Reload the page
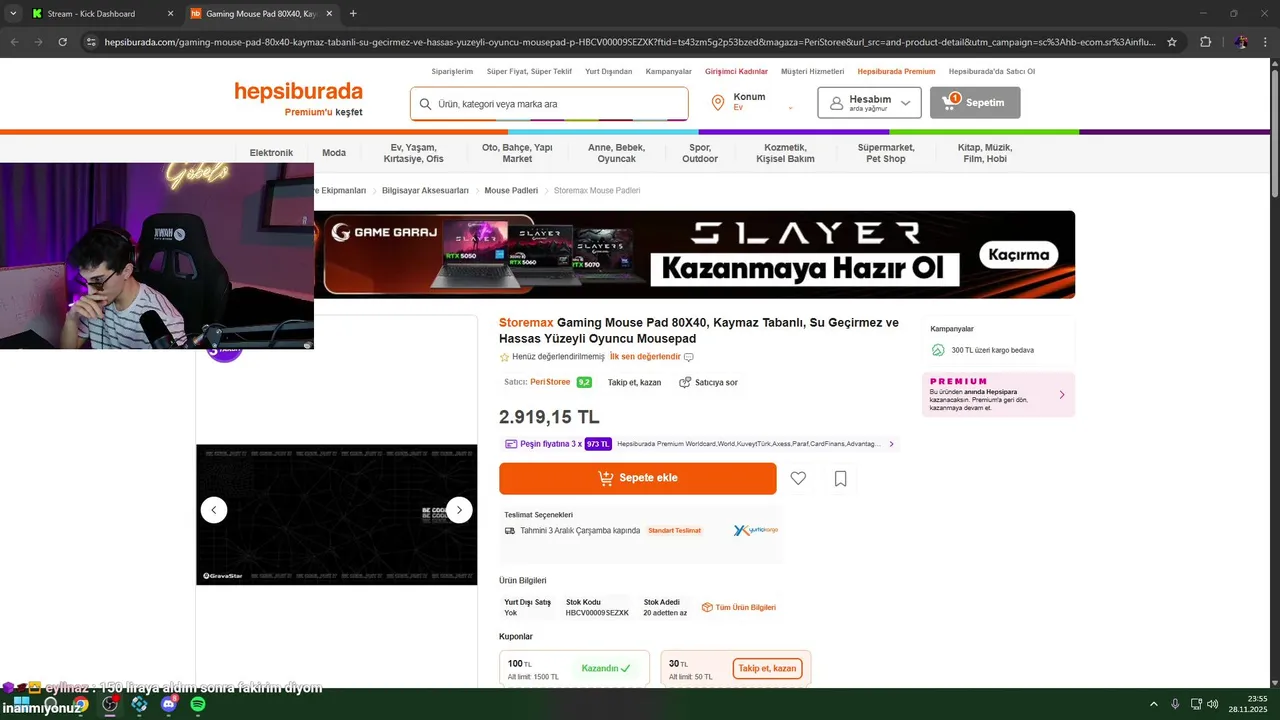The image size is (1280, 720). pos(63,42)
